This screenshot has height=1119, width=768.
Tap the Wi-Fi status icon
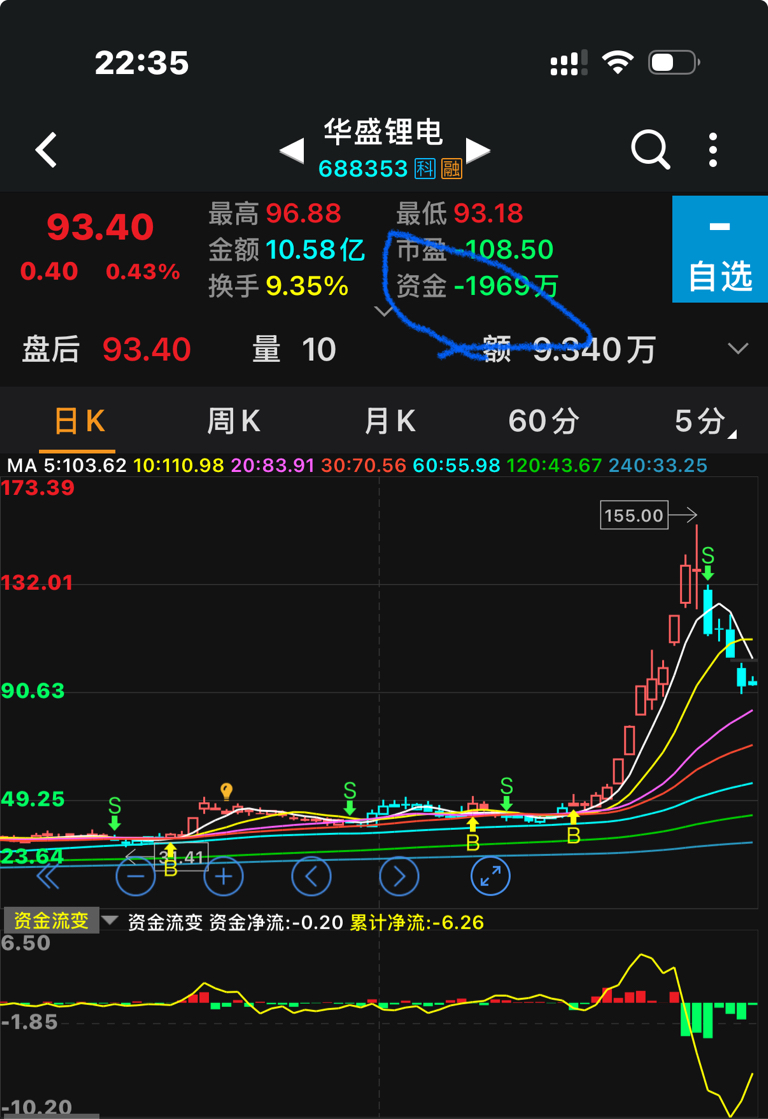pos(618,61)
